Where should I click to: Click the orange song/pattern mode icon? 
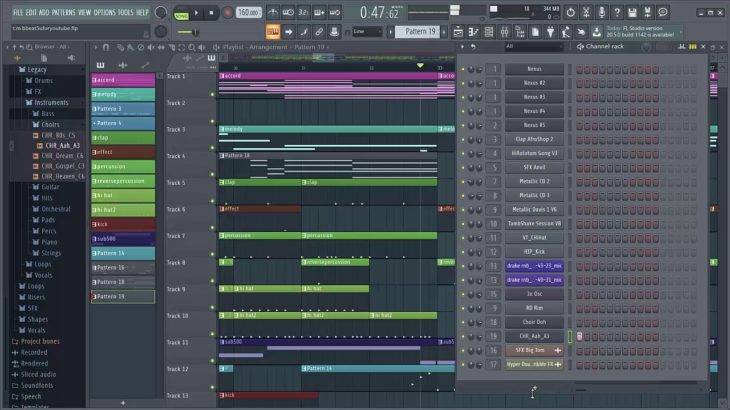(273, 31)
